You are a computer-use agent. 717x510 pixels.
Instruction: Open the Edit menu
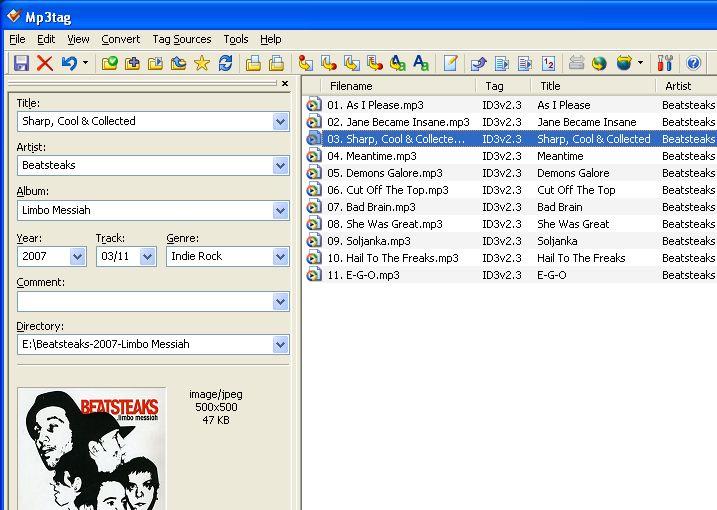pyautogui.click(x=46, y=39)
